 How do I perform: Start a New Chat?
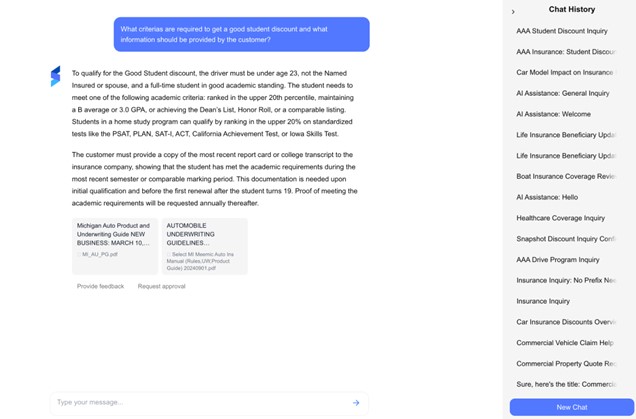coord(571,407)
